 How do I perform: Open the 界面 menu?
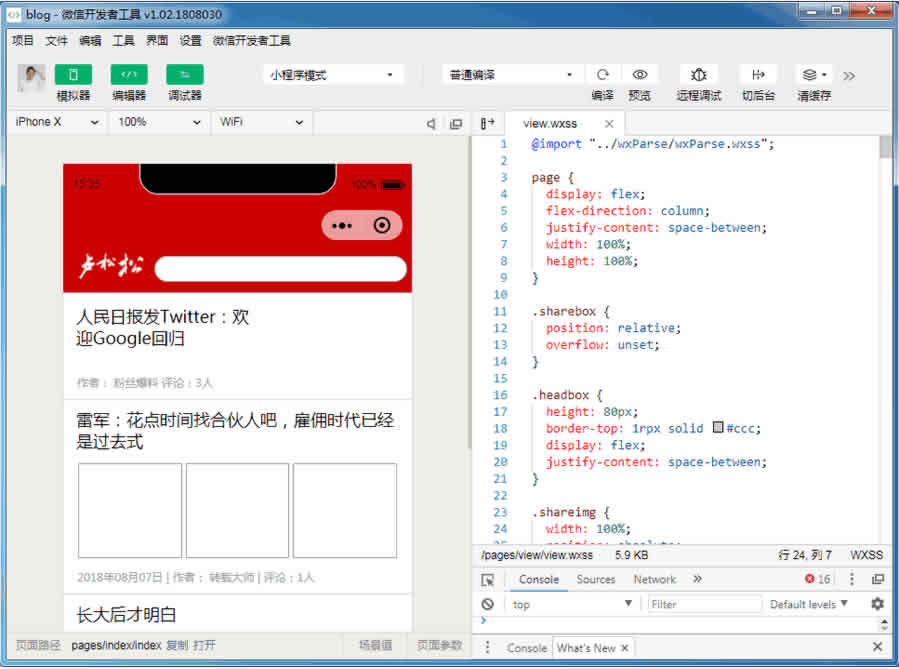(157, 41)
